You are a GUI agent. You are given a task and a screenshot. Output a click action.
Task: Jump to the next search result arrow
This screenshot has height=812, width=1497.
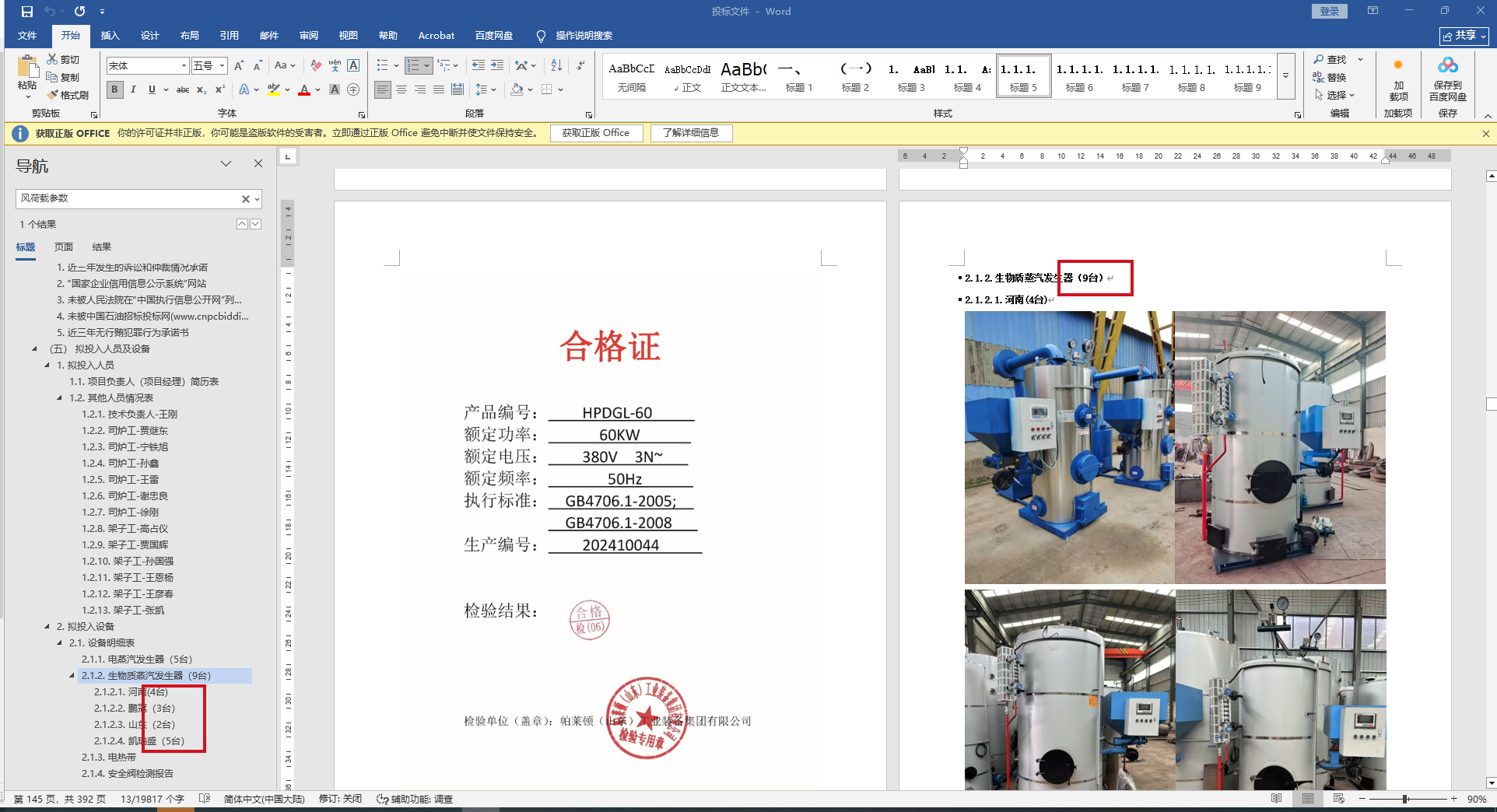pos(255,224)
